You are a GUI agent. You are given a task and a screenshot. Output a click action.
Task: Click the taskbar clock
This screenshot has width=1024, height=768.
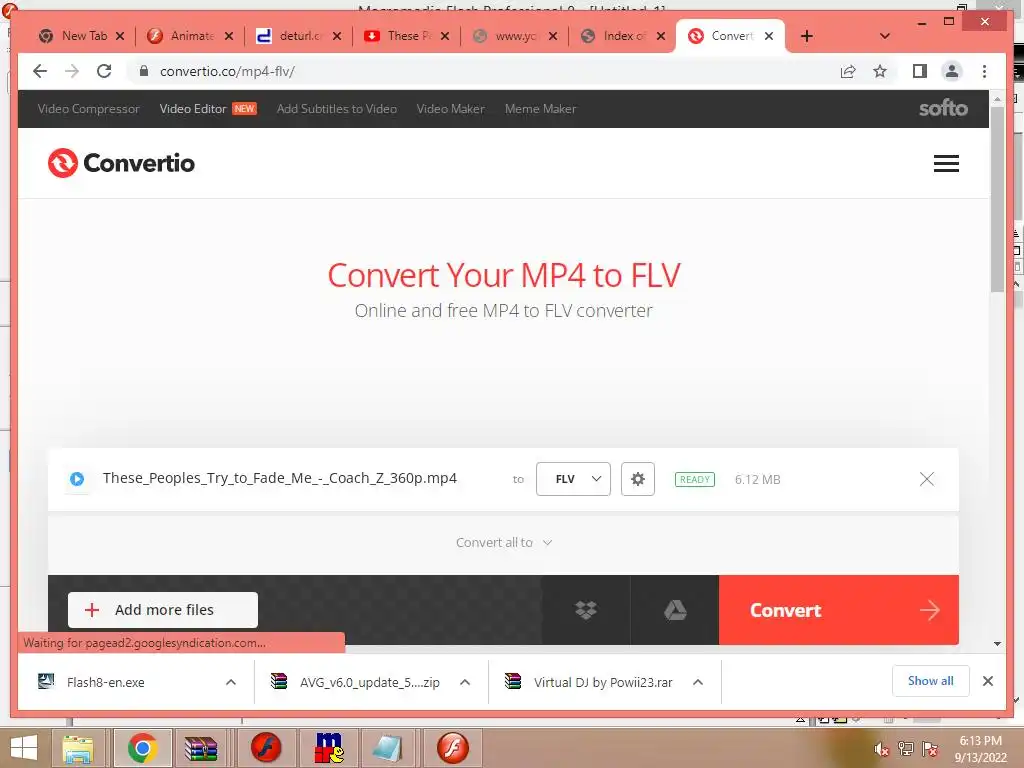[x=980, y=749]
